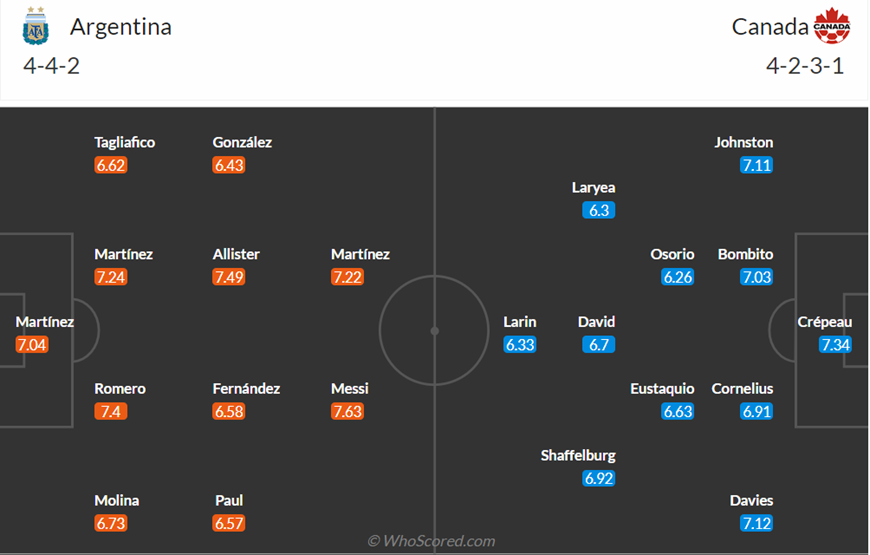This screenshot has width=870, height=555.
Task: Click the Argentina AFA crest icon
Action: (36, 26)
